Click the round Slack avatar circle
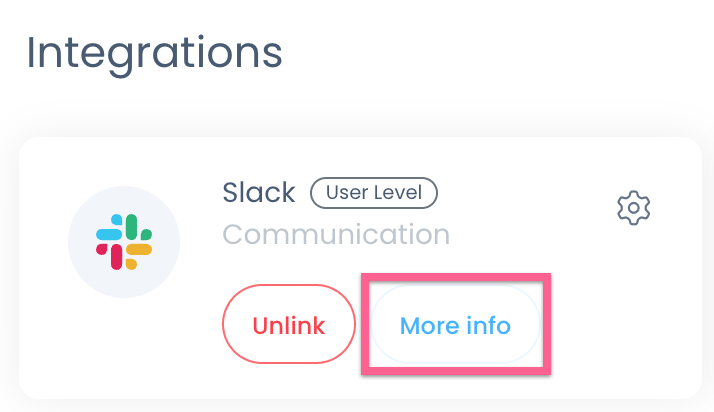 [124, 243]
